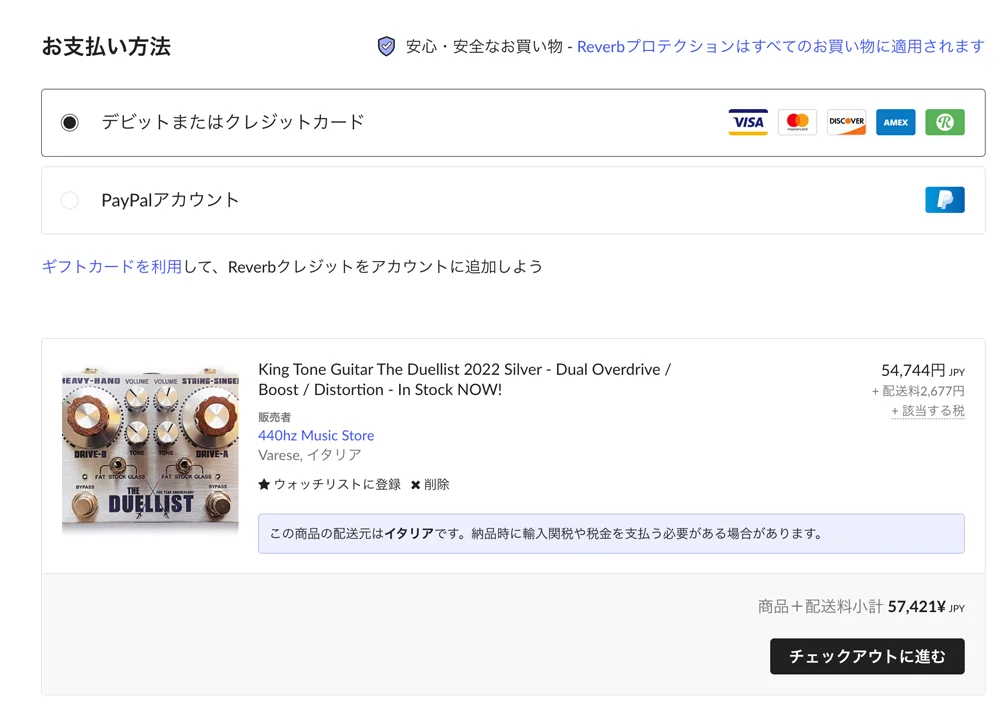Click the 販売者 label
The height and width of the screenshot is (713, 1000).
[274, 417]
